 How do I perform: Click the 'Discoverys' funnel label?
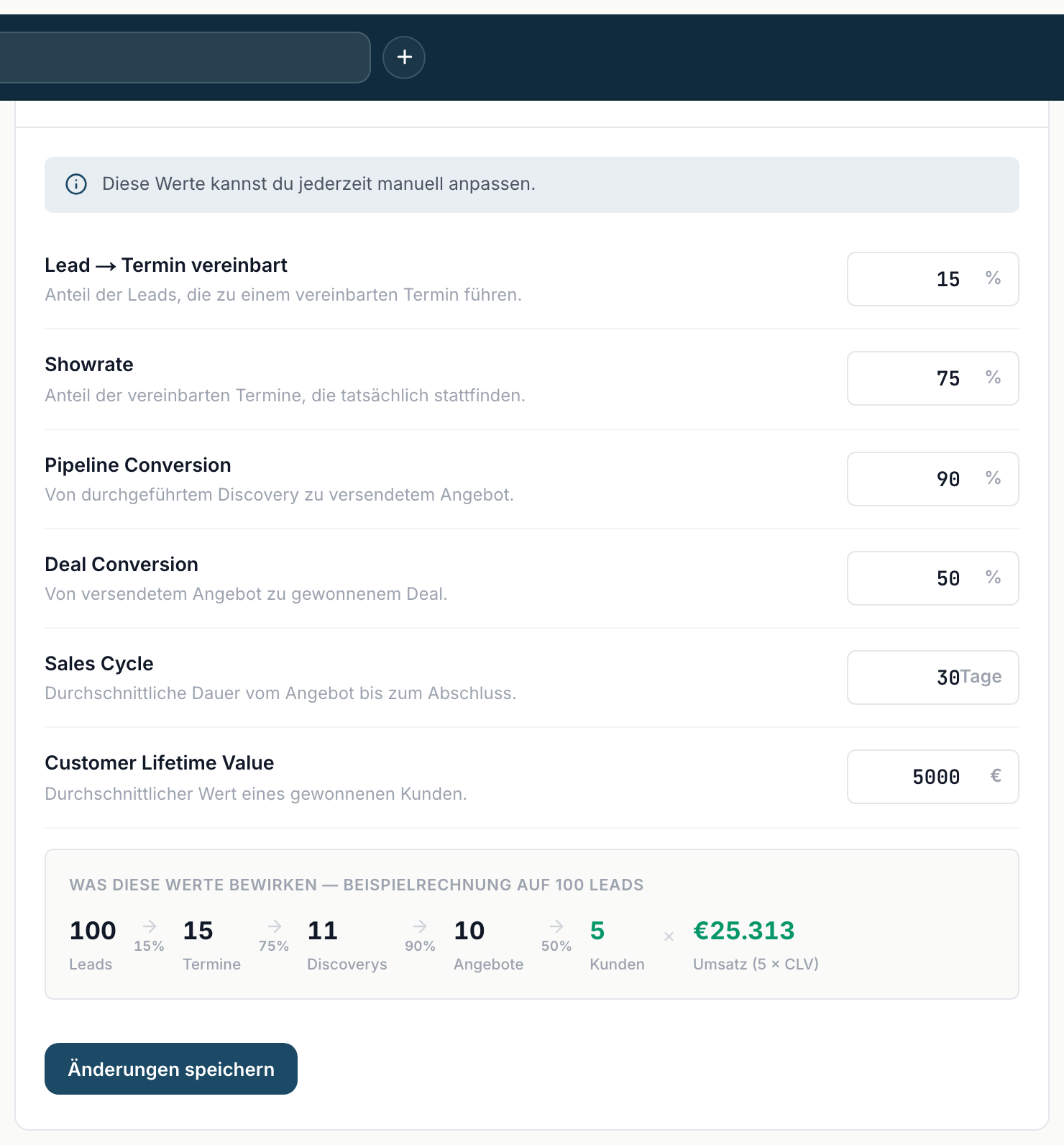(x=347, y=964)
